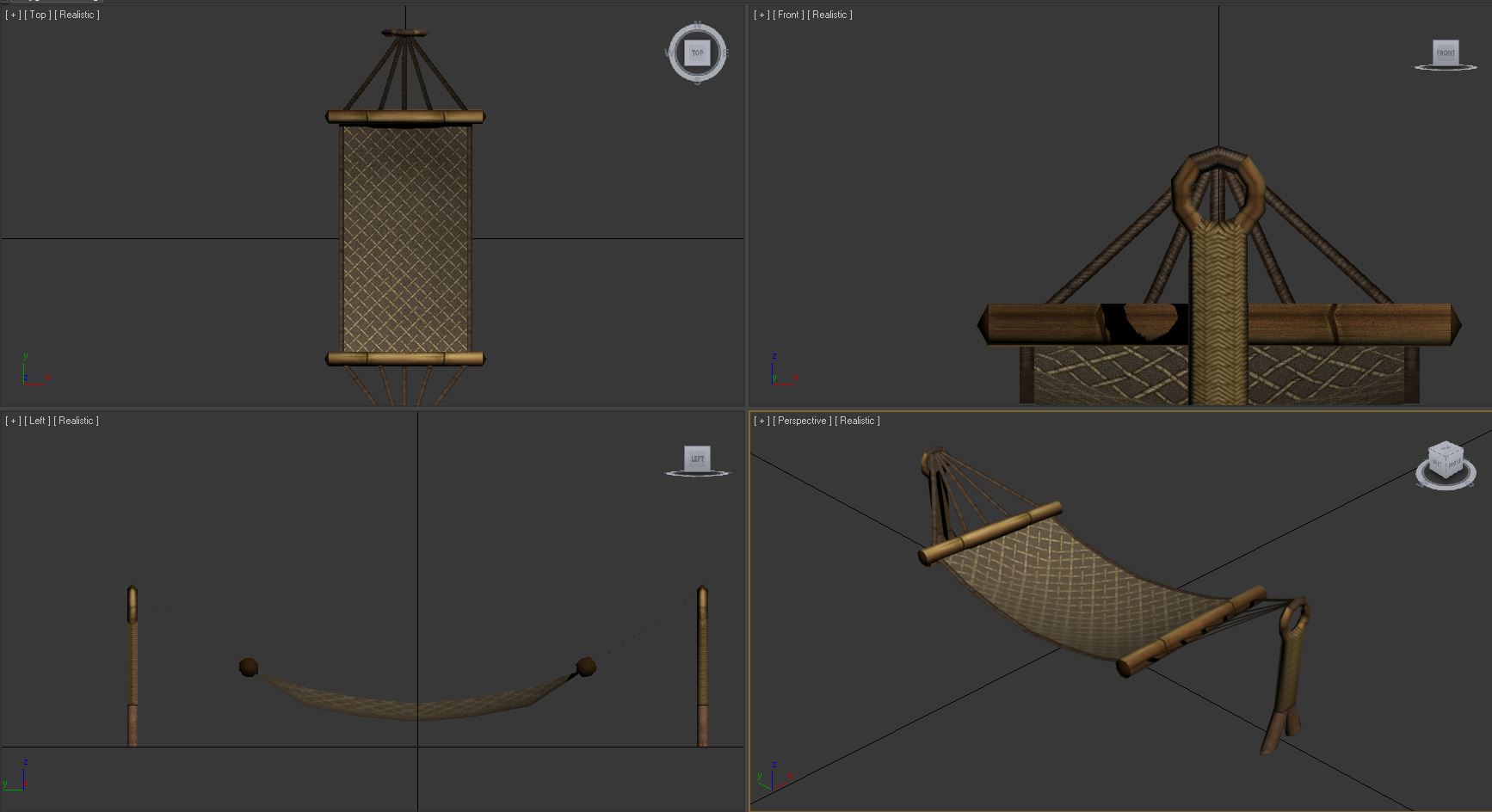1492x812 pixels.
Task: Open the [+] general menu in Left viewport
Action: 13,421
